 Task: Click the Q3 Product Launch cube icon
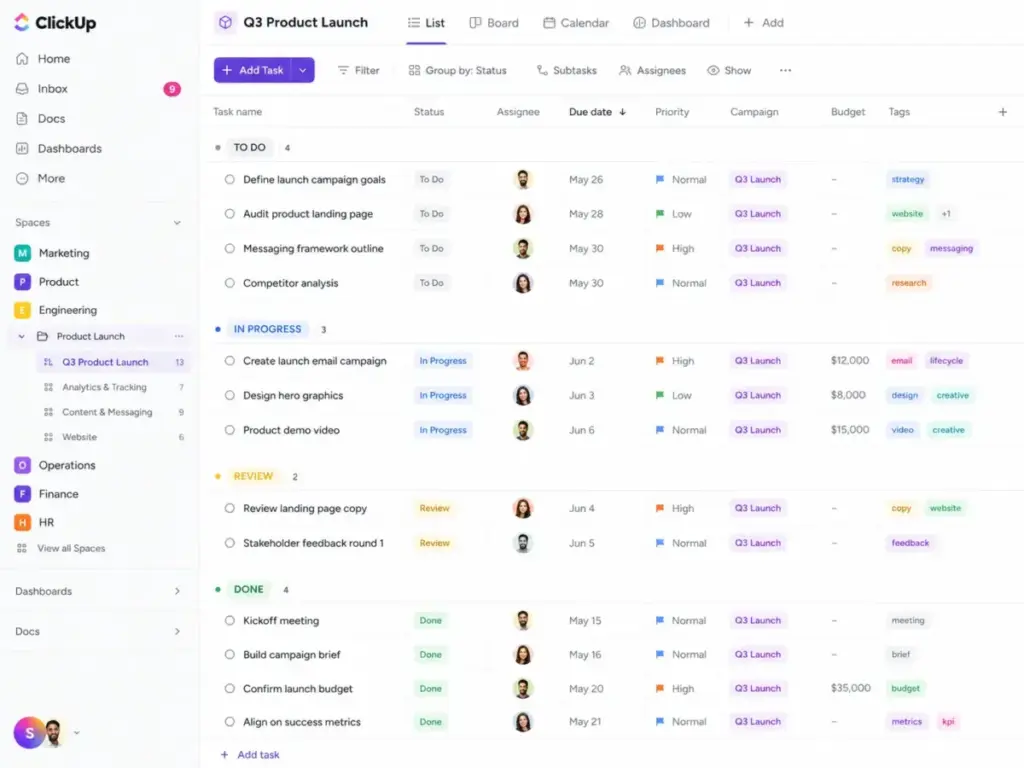coord(225,23)
